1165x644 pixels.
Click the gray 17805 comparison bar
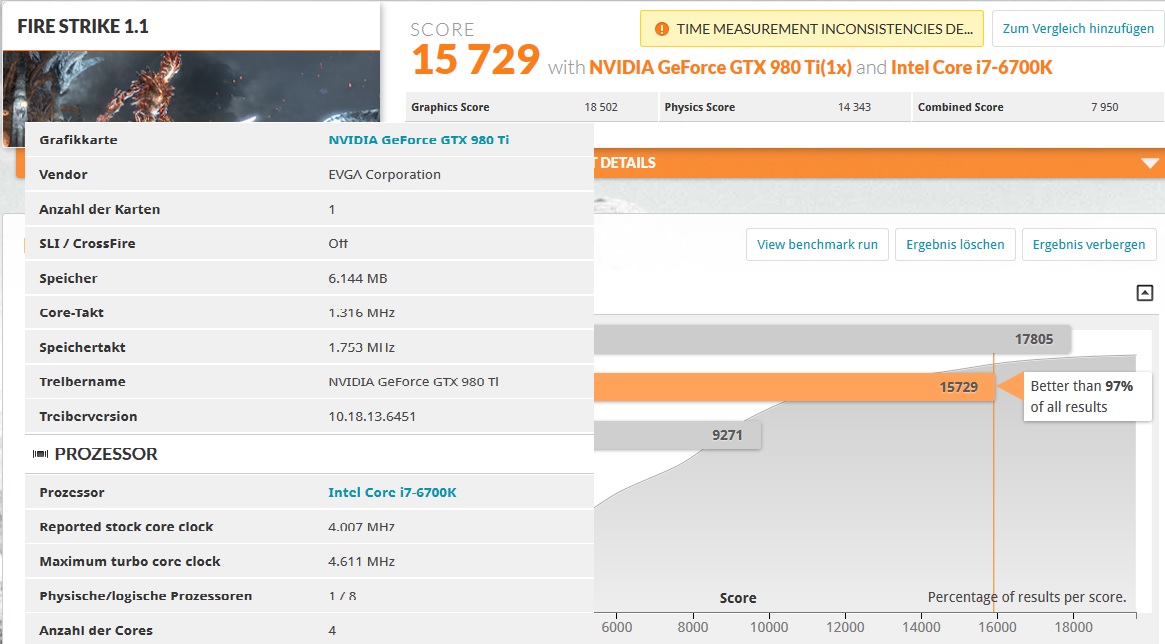click(x=832, y=339)
